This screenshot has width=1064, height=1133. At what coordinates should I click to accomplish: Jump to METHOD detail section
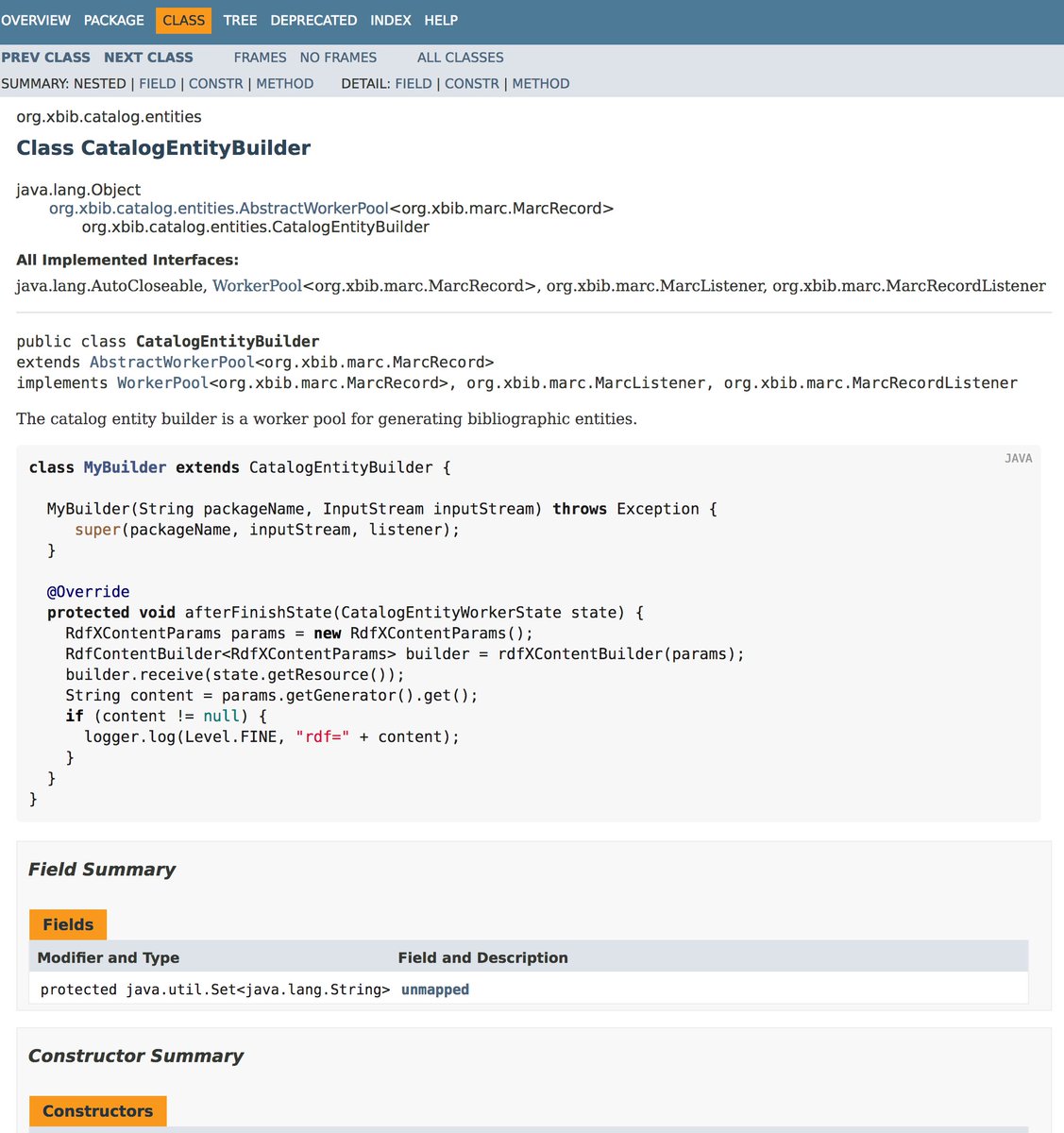[541, 84]
